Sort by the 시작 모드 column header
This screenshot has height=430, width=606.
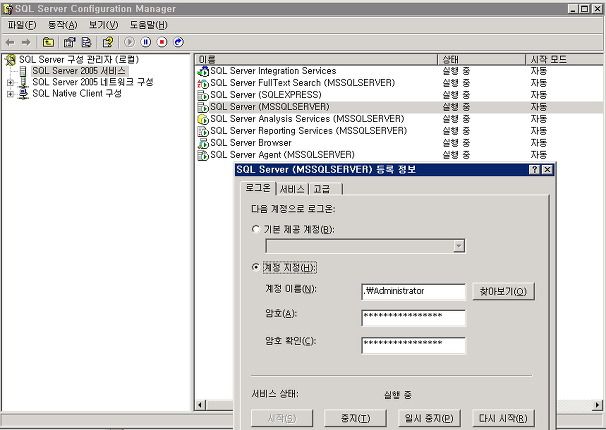[564, 59]
